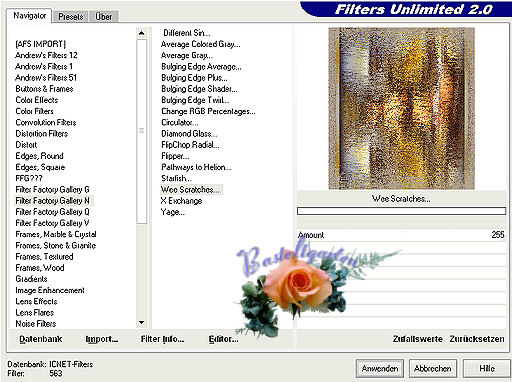Click the Anwenden button

[380, 369]
